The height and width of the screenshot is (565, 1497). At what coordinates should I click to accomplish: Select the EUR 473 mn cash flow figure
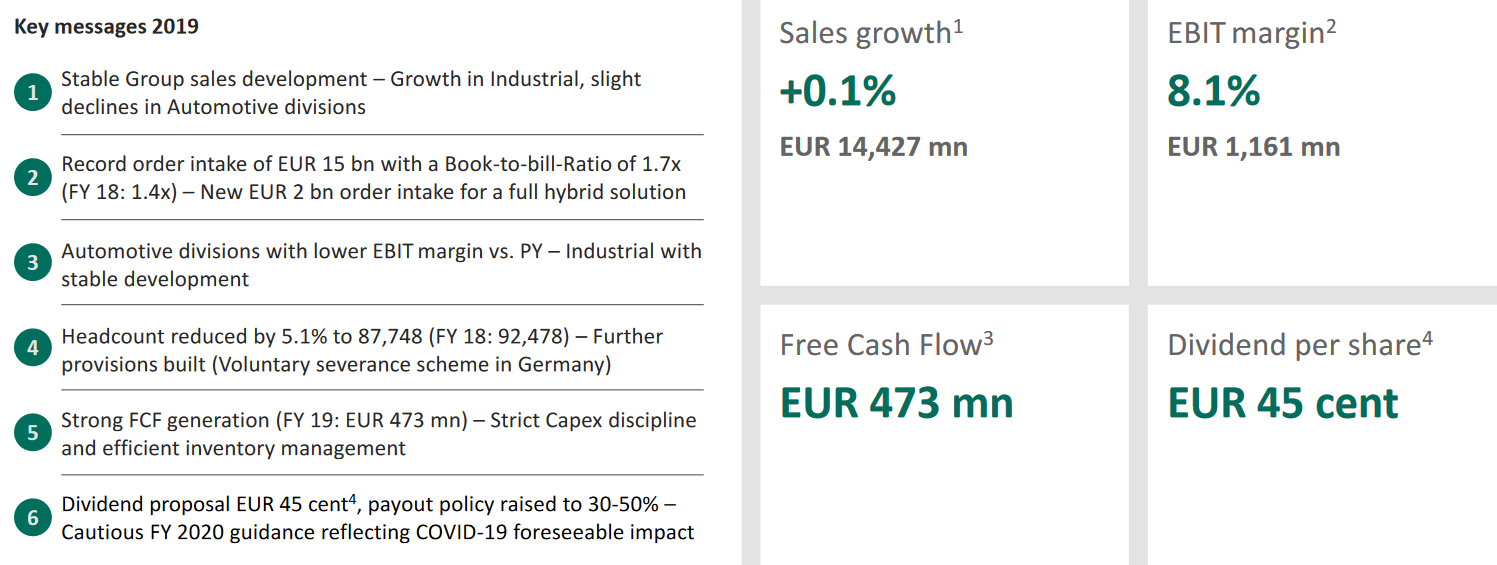(897, 403)
